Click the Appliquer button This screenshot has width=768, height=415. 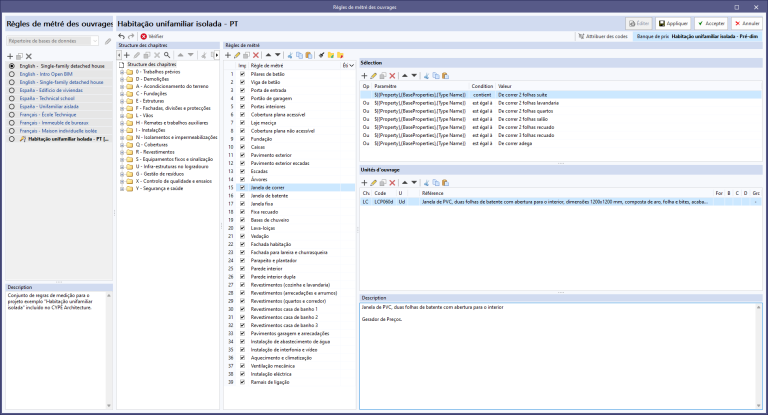click(673, 24)
